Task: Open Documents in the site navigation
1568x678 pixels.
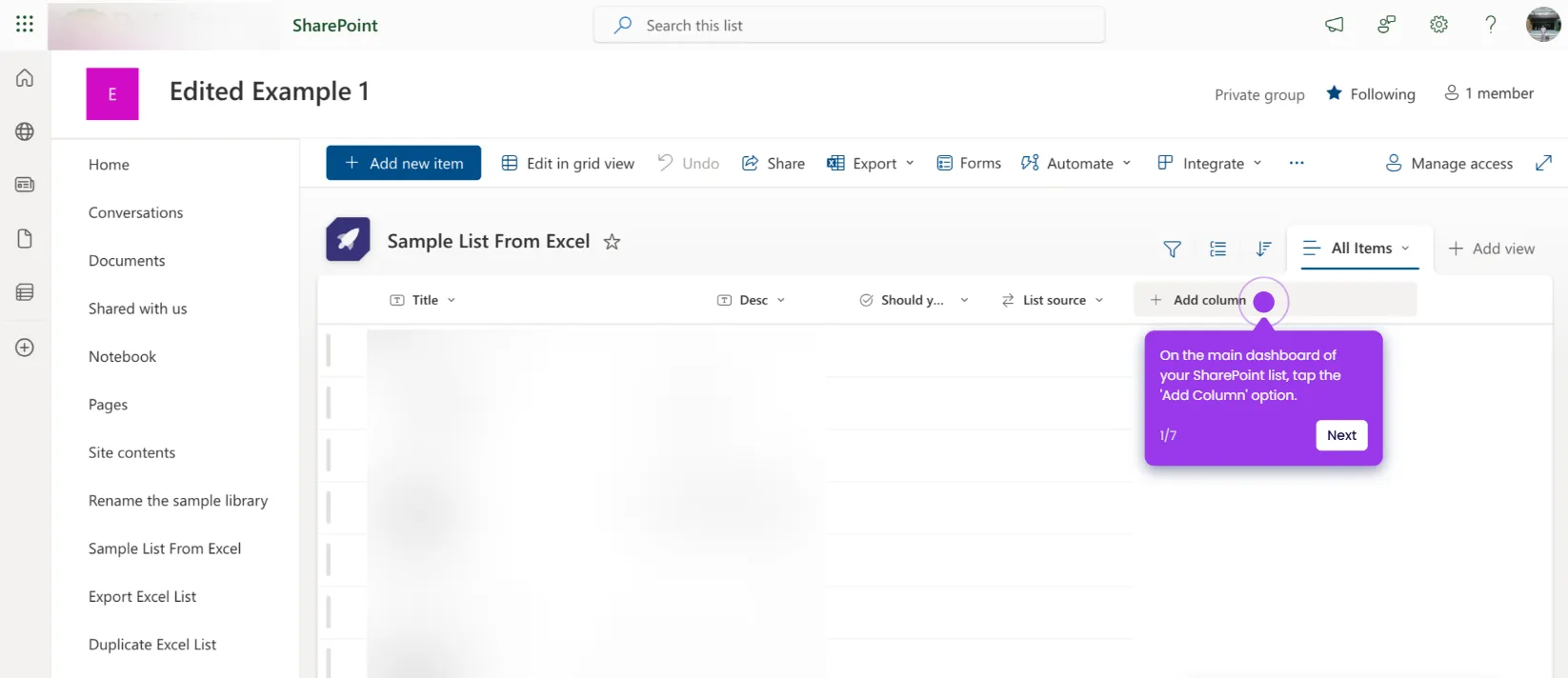Action: click(x=127, y=261)
